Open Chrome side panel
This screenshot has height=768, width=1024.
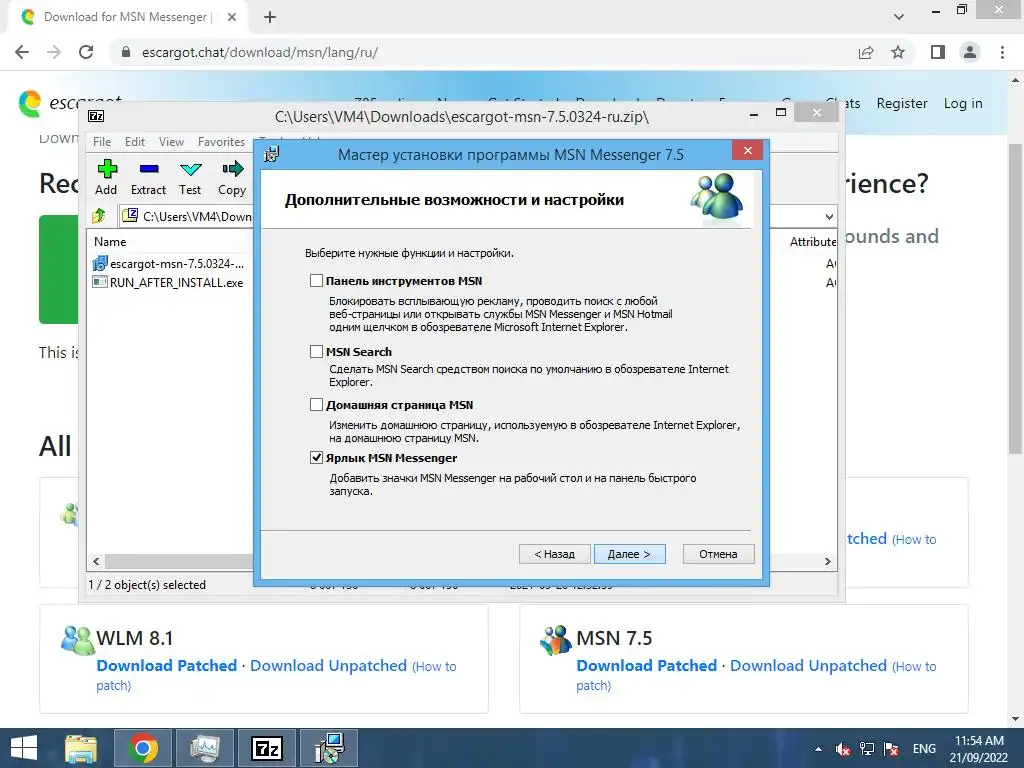(x=938, y=52)
